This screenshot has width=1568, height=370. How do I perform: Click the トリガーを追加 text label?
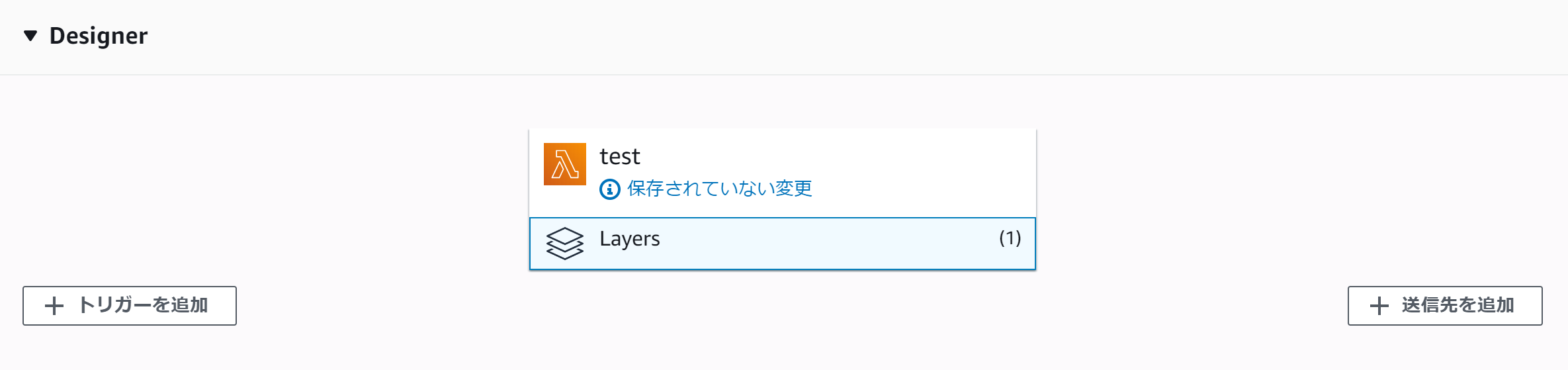(x=143, y=305)
